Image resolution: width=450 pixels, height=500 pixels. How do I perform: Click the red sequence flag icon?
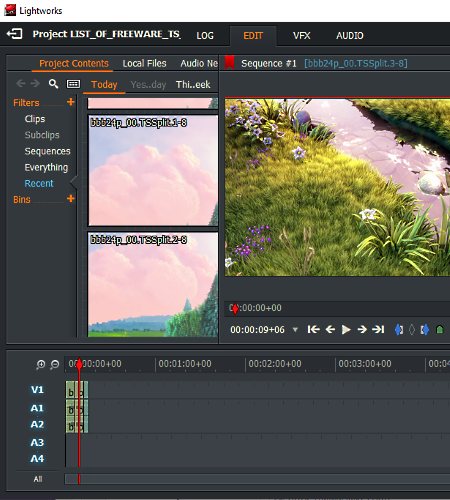[x=229, y=62]
